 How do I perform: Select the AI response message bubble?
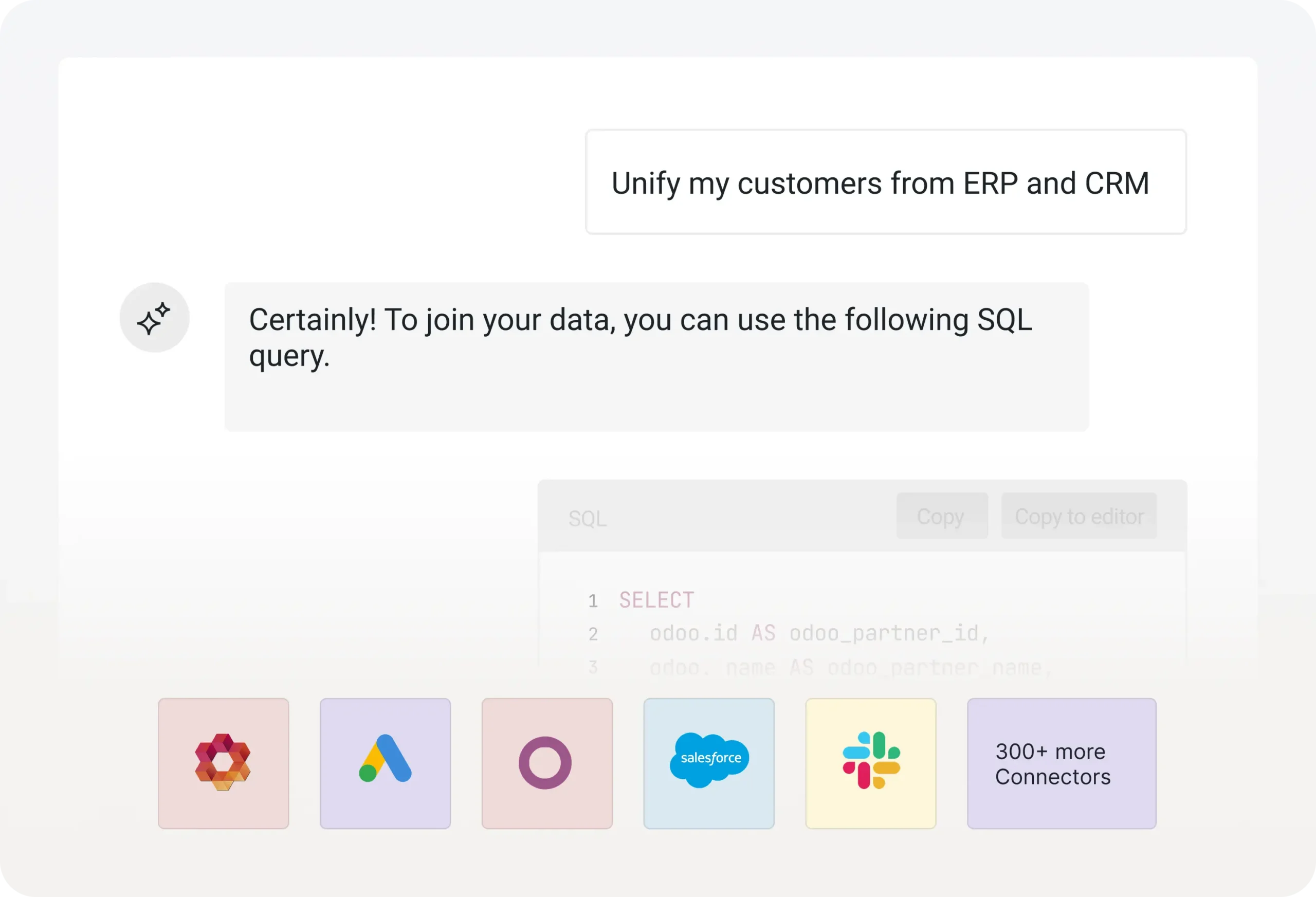pos(657,357)
